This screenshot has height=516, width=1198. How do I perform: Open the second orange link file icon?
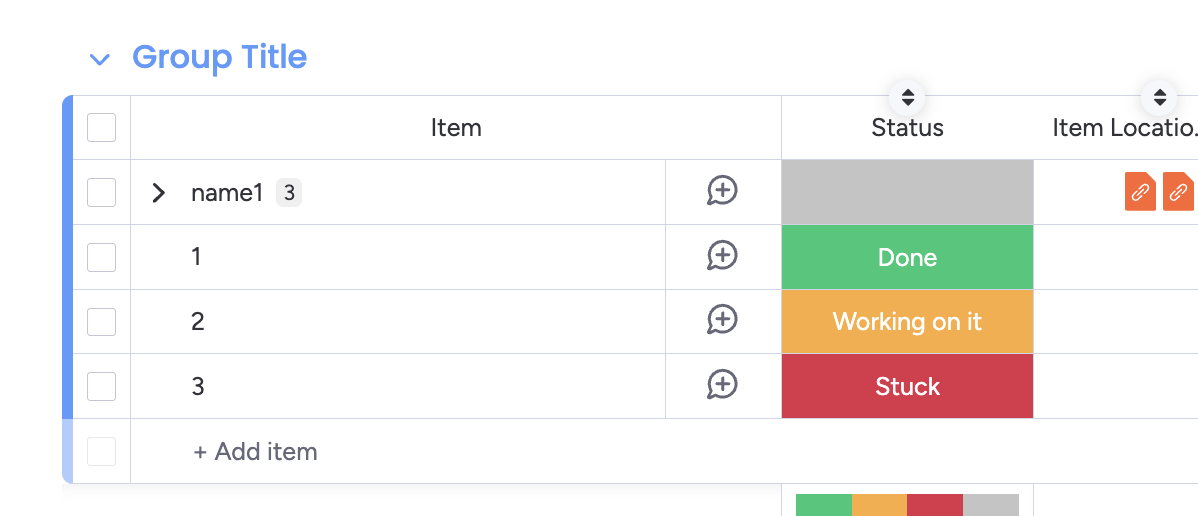coord(1177,191)
